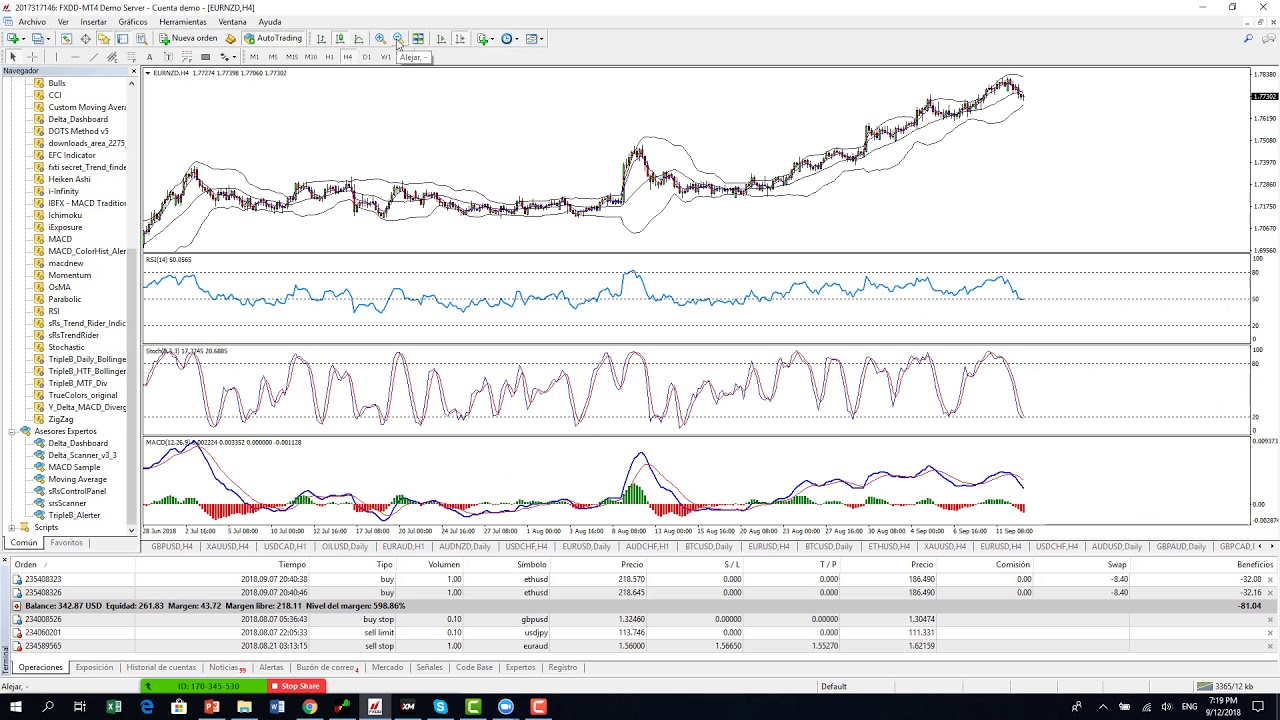
Task: Collapse the Asesores Expertos tree node
Action: tap(12, 431)
